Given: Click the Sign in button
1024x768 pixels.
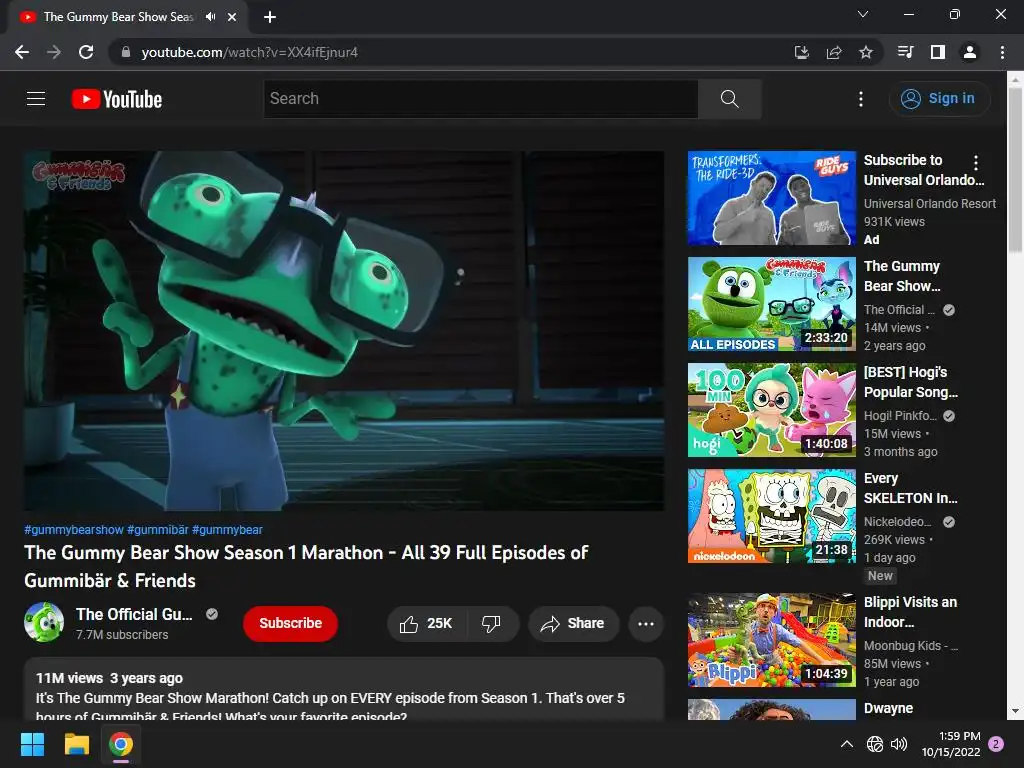Looking at the screenshot, I should tap(939, 99).
